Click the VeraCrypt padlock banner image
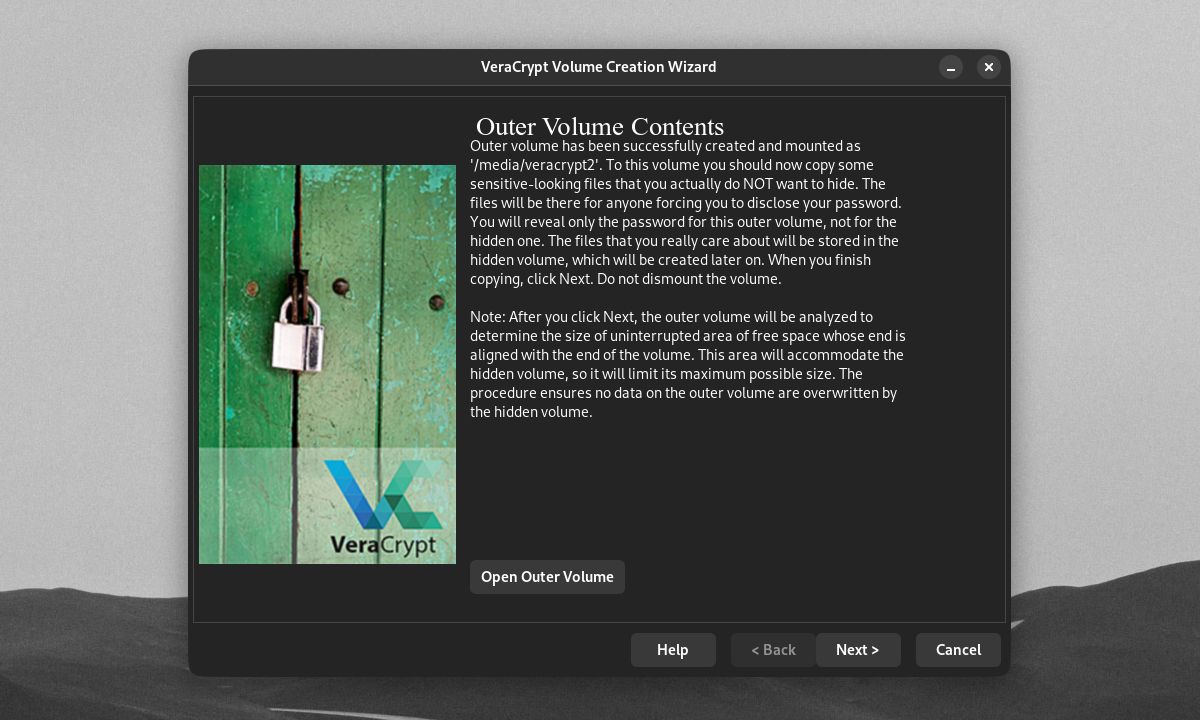This screenshot has width=1200, height=720. coord(327,364)
